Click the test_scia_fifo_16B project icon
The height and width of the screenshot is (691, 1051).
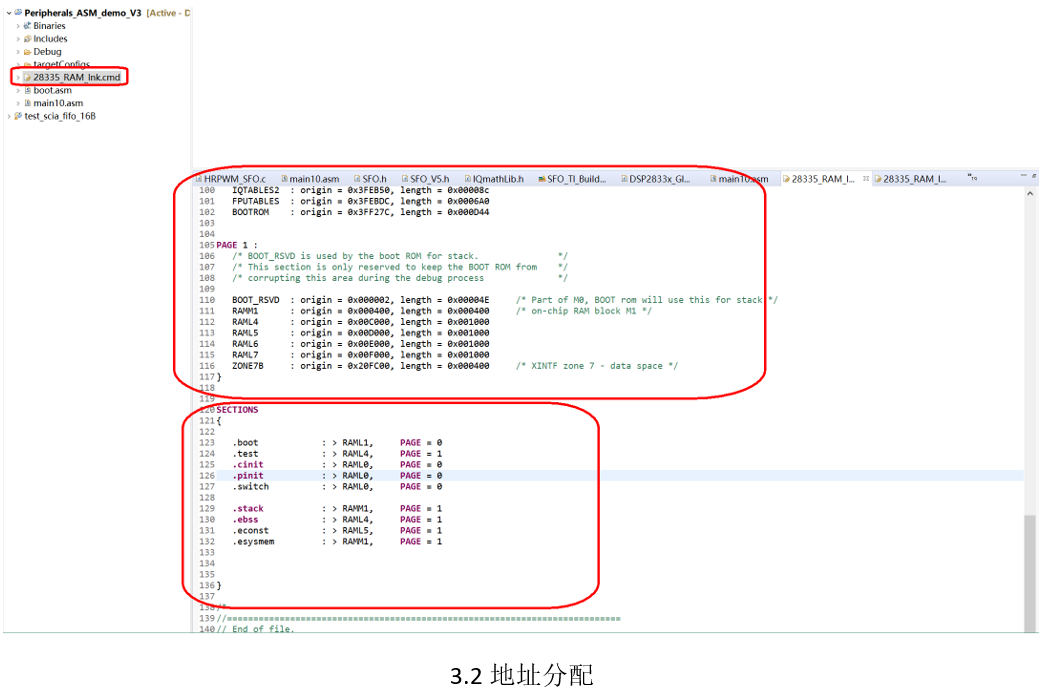point(18,116)
